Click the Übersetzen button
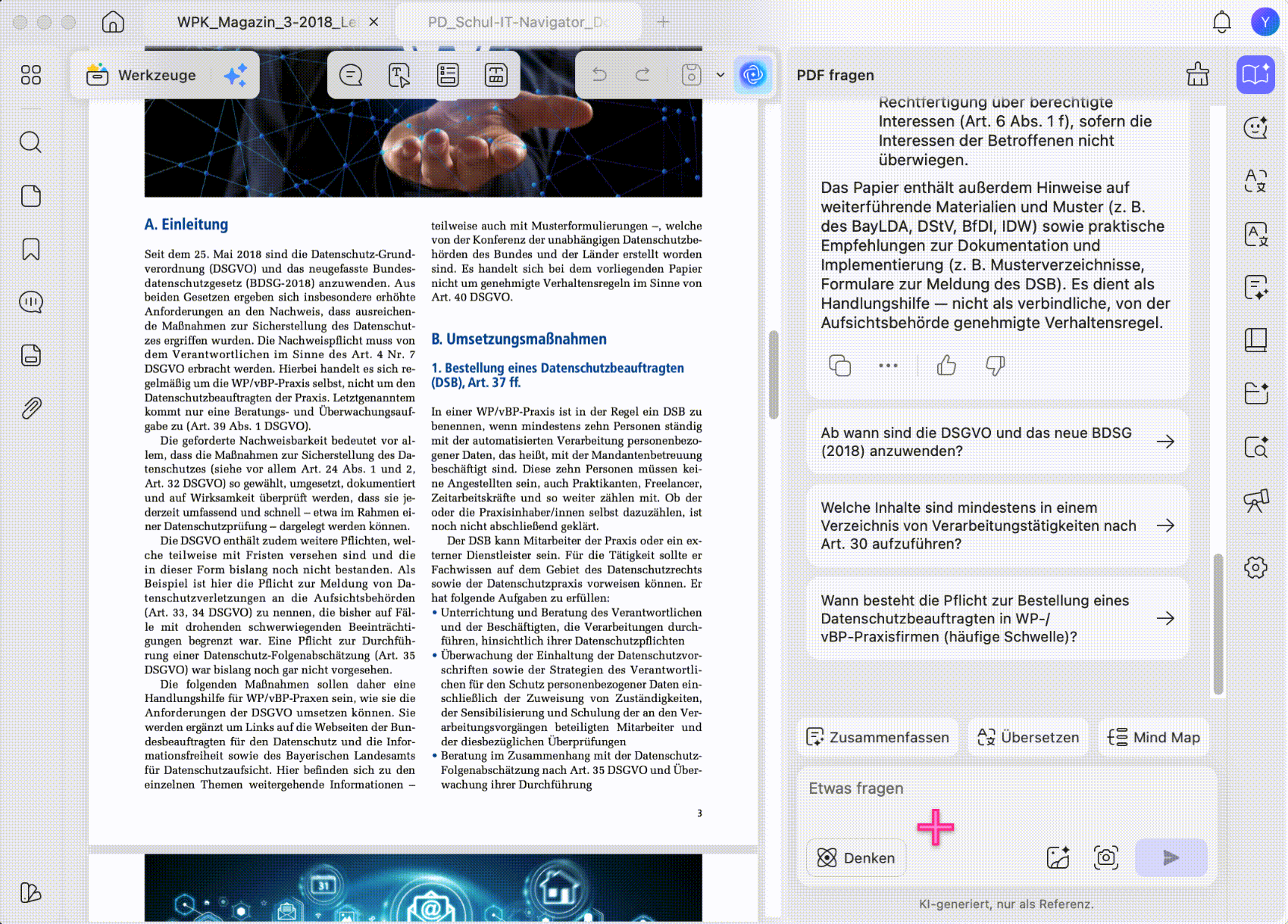Viewport: 1288px width, 924px height. (x=1028, y=737)
